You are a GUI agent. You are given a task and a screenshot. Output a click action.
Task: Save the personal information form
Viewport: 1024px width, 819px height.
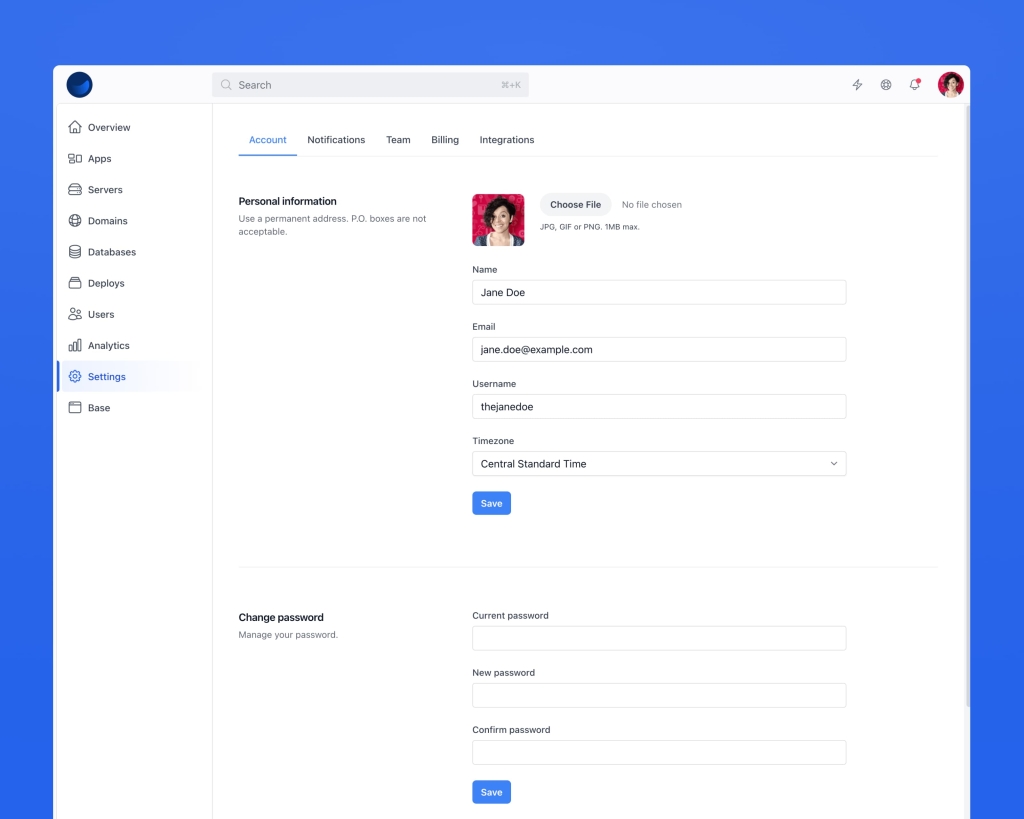(x=491, y=503)
